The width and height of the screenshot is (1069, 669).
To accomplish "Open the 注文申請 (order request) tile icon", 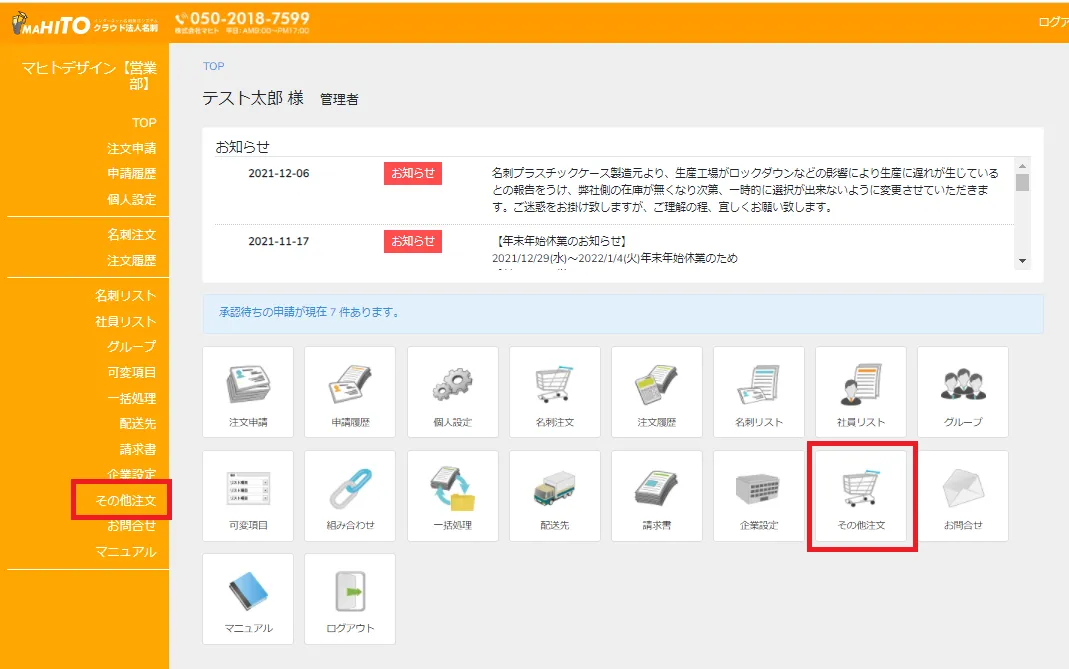I will [247, 385].
